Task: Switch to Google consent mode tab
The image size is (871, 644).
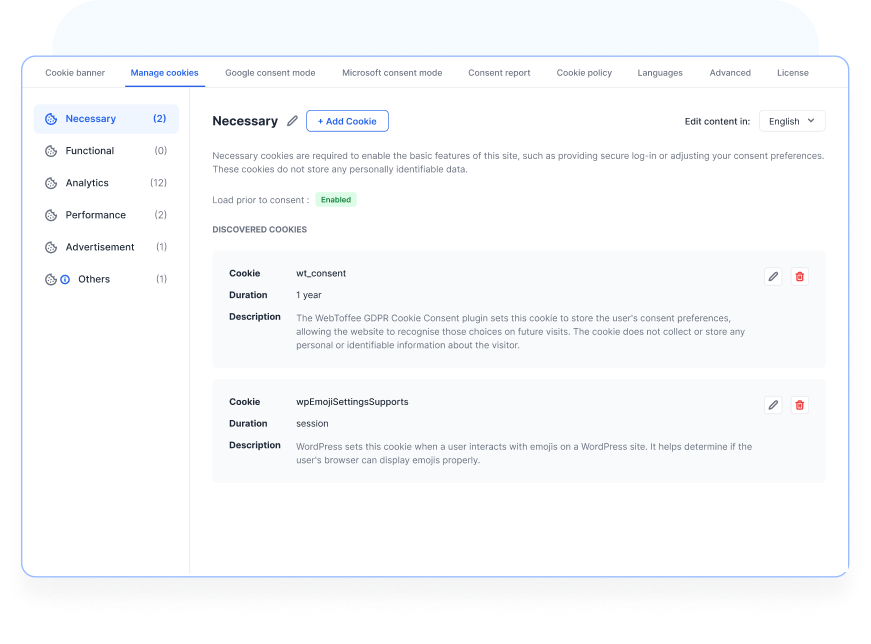Action: (x=270, y=73)
